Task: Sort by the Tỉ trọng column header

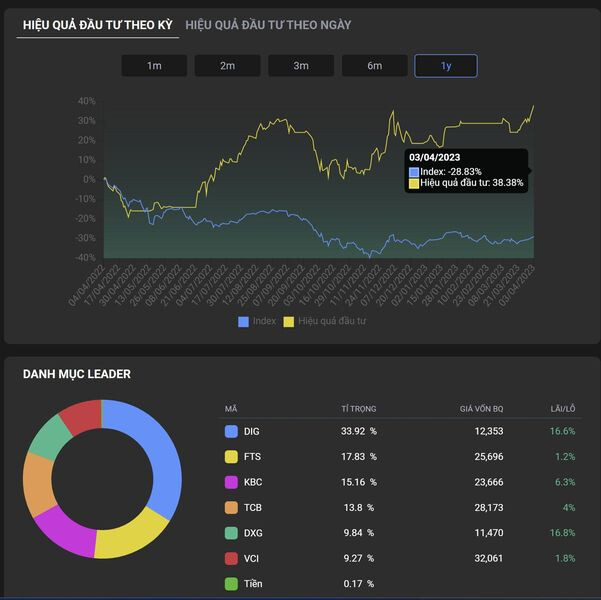Action: (358, 409)
